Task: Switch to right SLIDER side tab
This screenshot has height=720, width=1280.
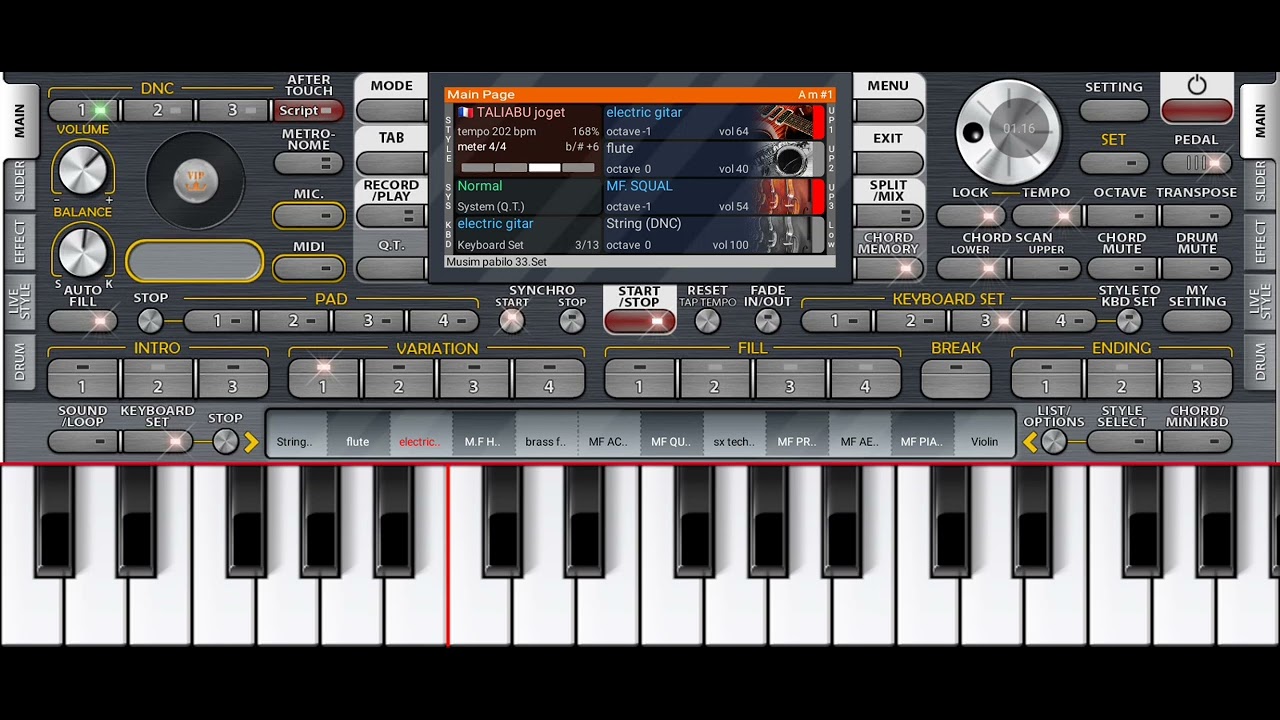Action: pyautogui.click(x=1260, y=184)
